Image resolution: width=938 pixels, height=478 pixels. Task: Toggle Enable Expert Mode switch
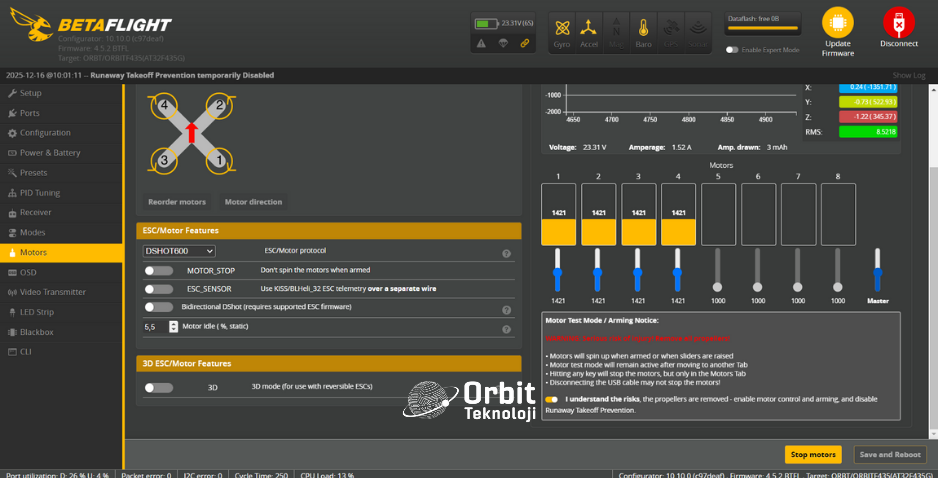tap(733, 49)
